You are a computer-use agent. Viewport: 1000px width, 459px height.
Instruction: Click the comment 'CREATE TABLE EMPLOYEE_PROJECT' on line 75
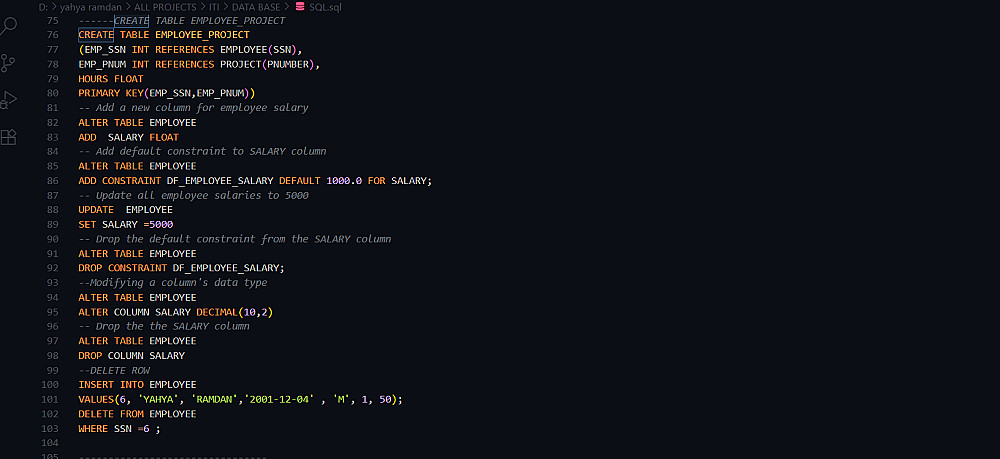[x=199, y=20]
